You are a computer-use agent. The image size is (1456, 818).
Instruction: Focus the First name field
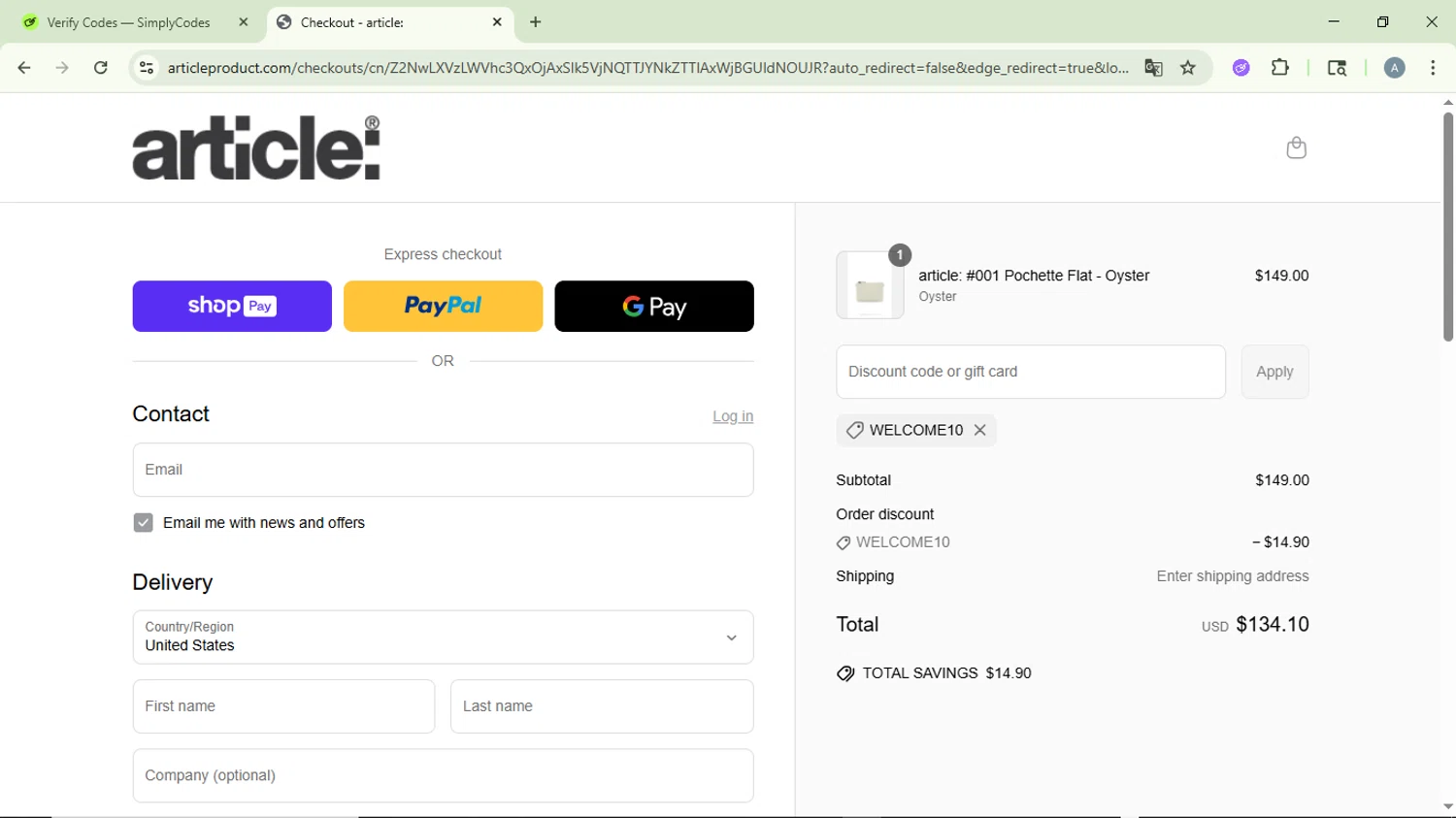point(283,706)
